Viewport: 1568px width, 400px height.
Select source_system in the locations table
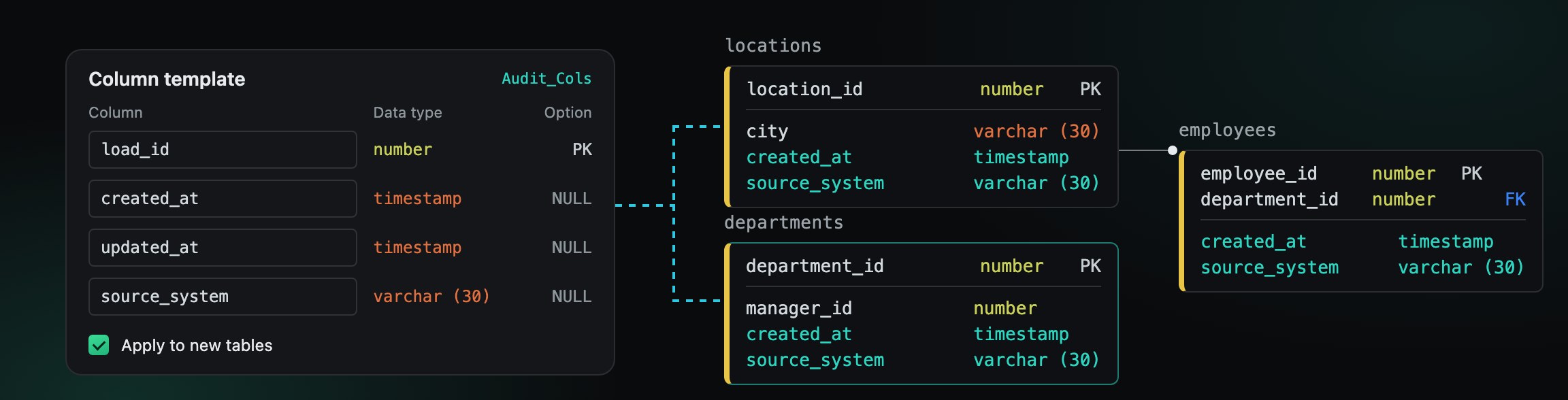point(815,183)
